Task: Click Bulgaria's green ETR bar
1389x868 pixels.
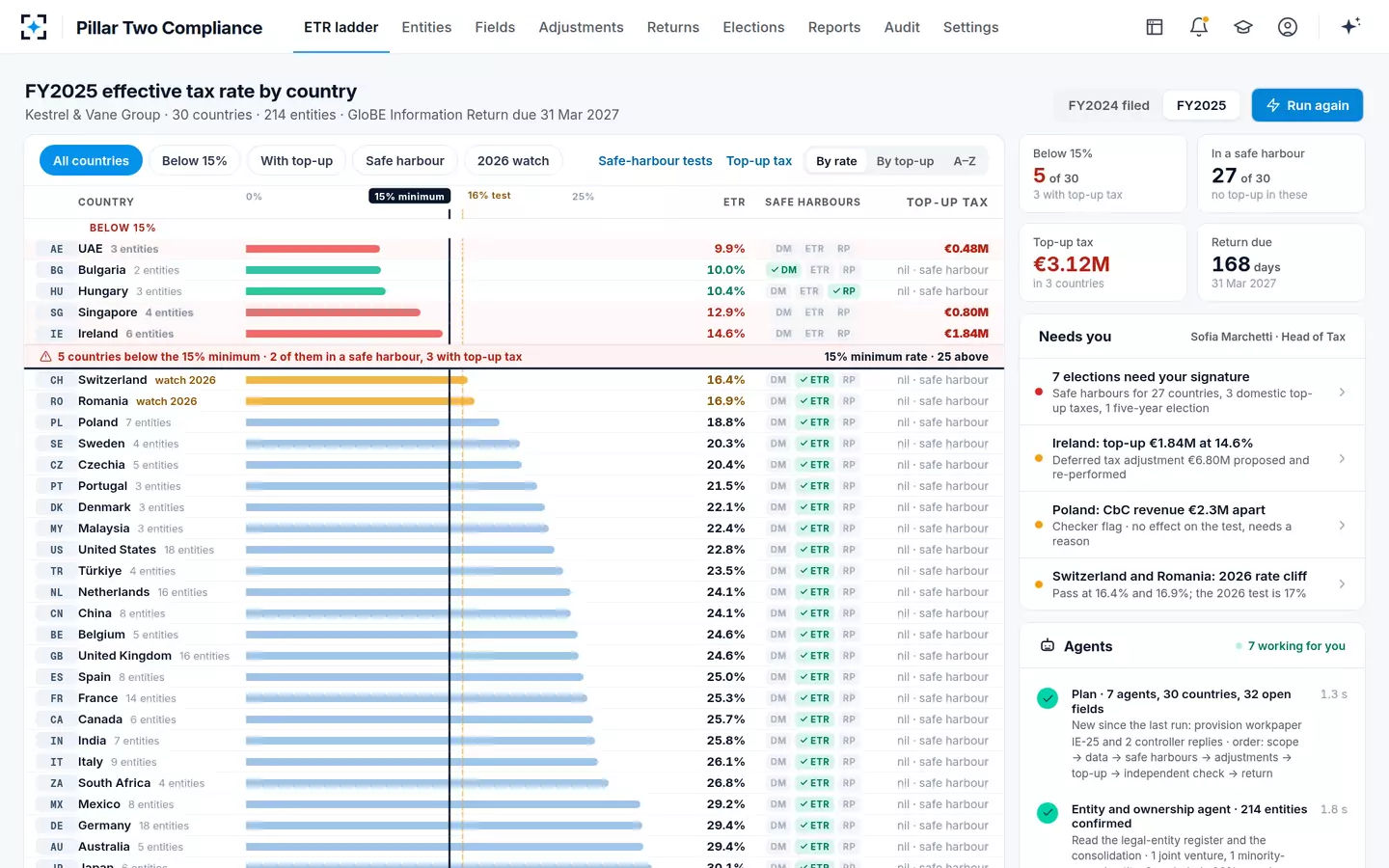Action: [313, 270]
